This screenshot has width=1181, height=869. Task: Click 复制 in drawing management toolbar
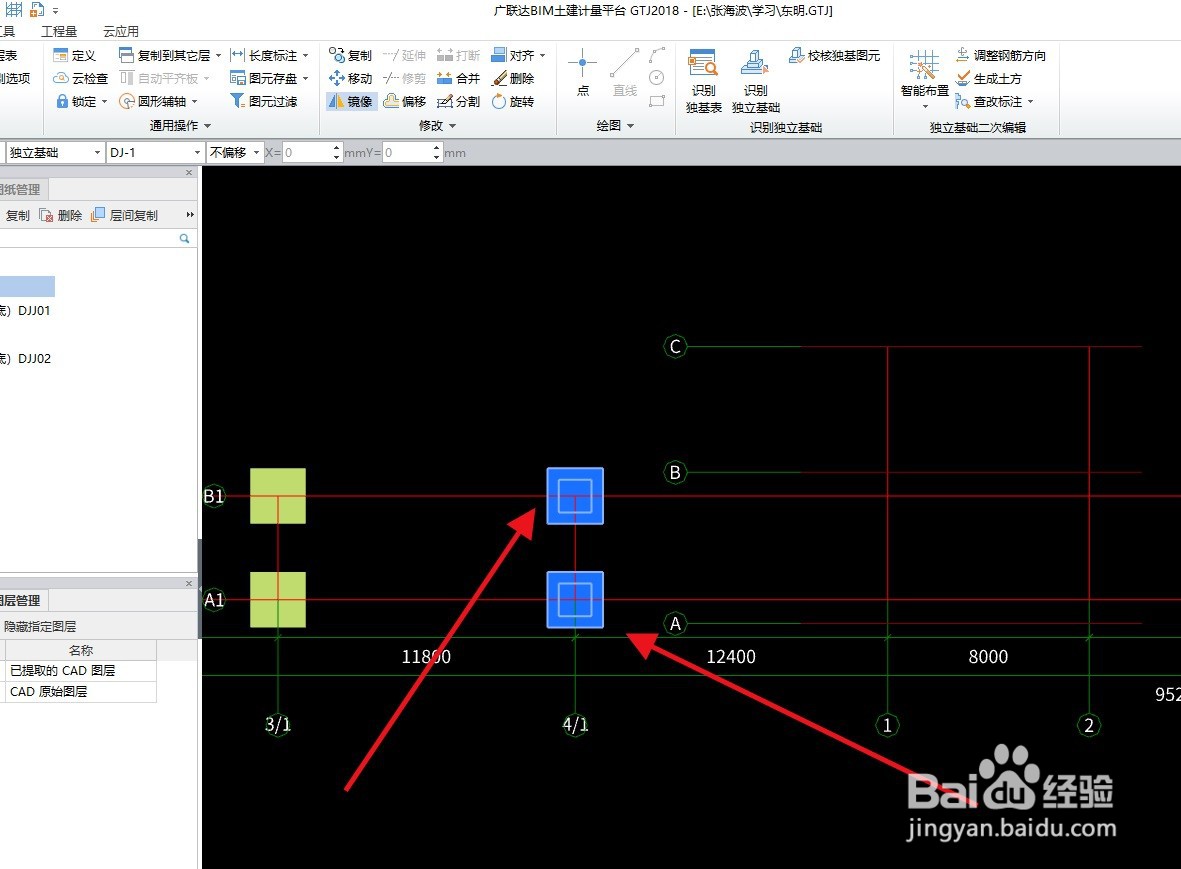point(17,215)
